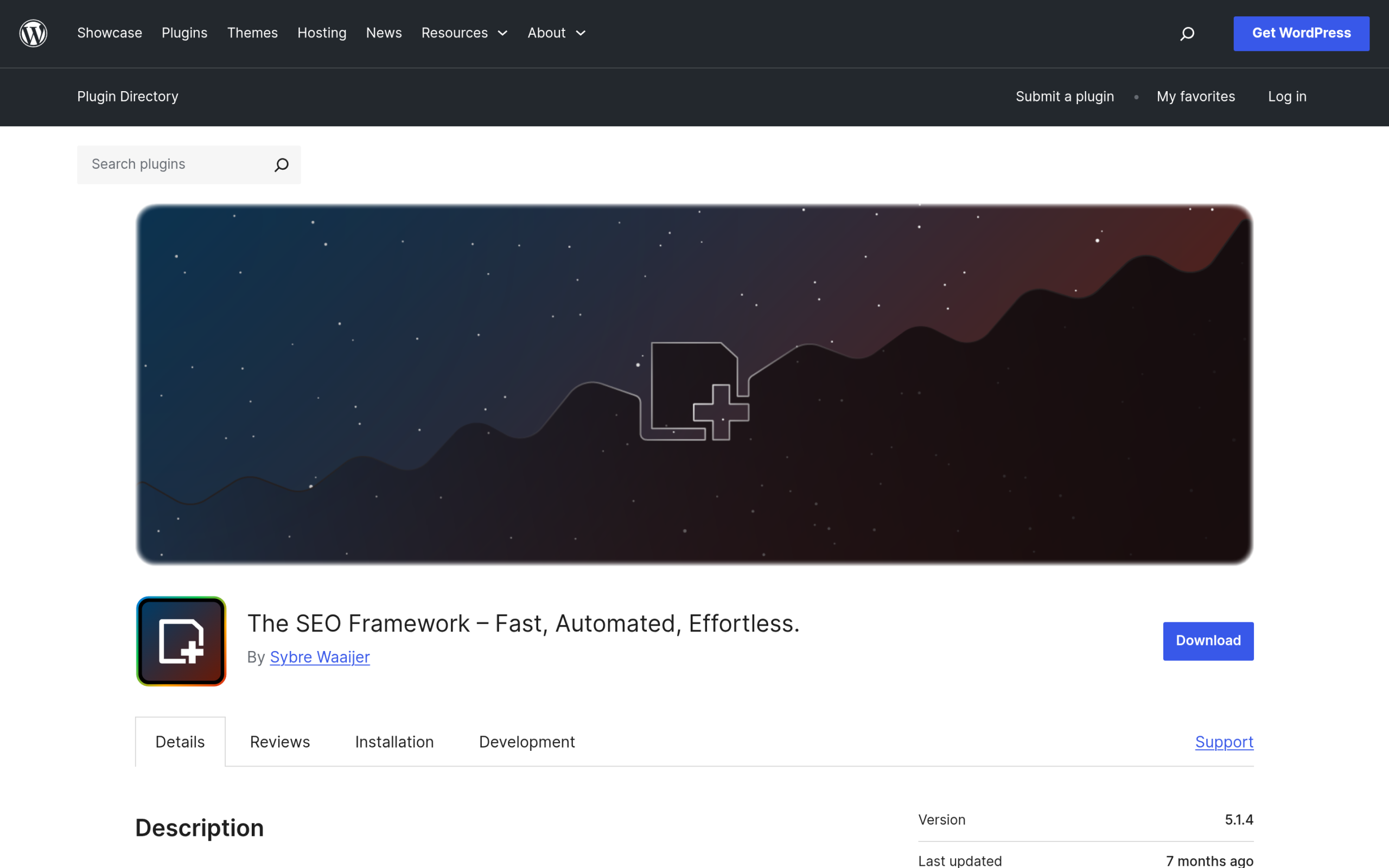The image size is (1389, 868).
Task: Click The SEO Framework plugin icon
Action: tap(181, 641)
